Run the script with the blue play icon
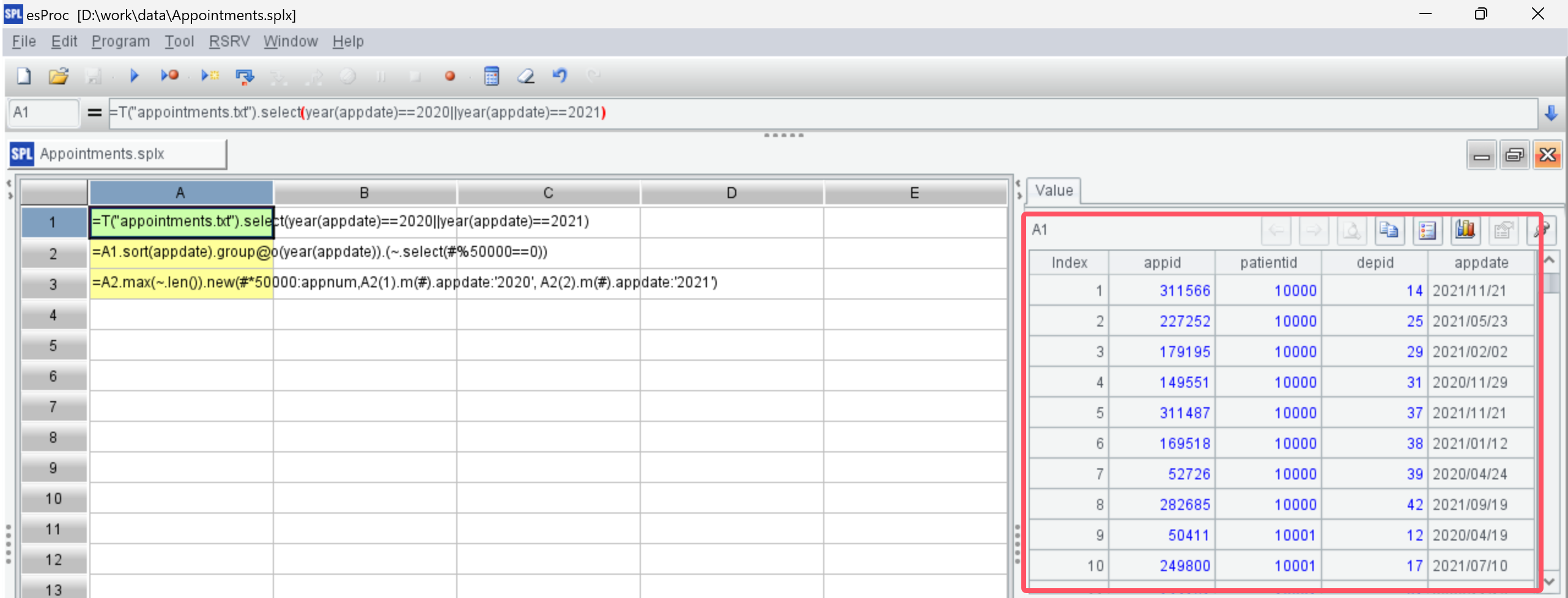Viewport: 1568px width, 598px height. 134,76
